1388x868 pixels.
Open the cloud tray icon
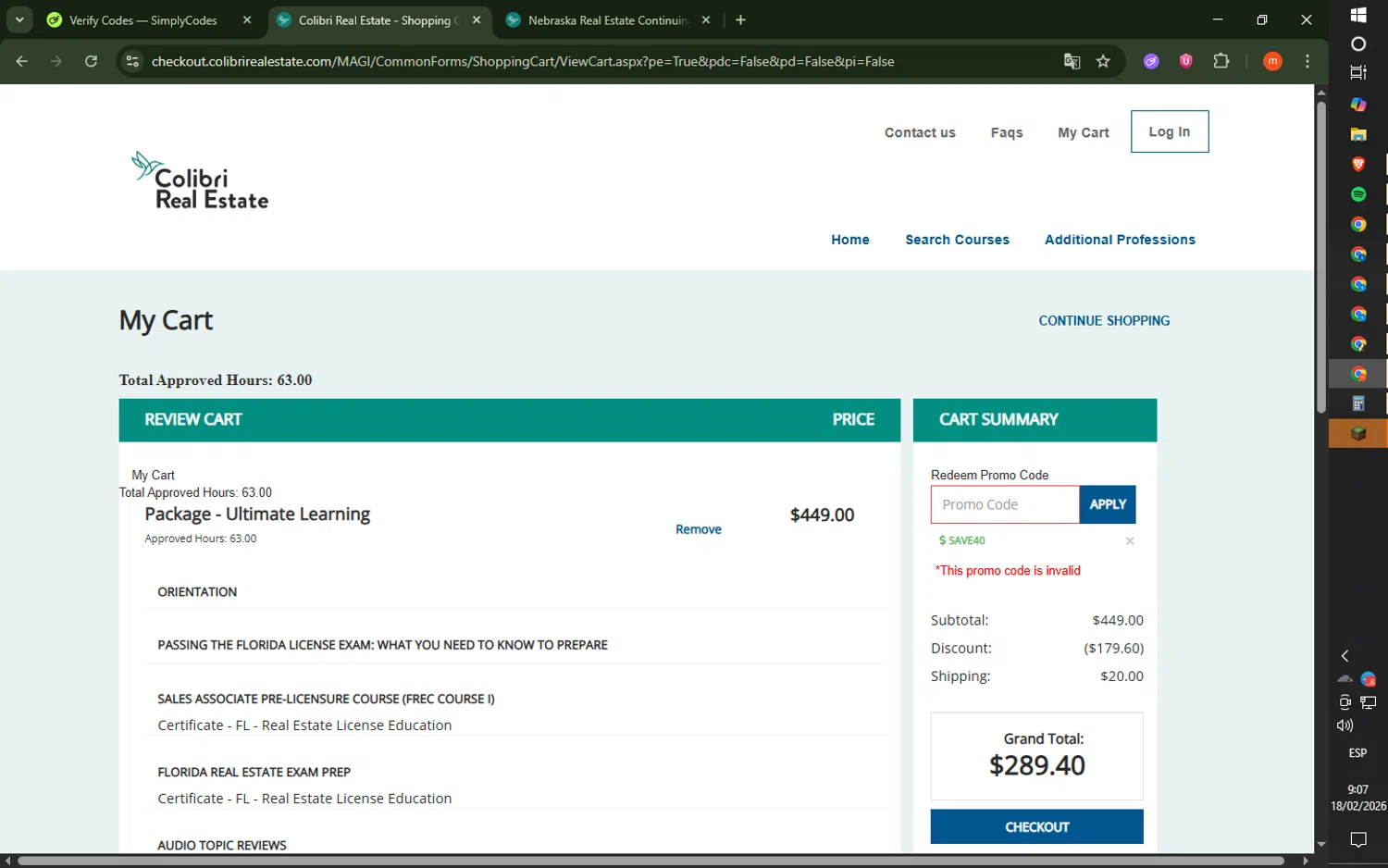point(1345,679)
